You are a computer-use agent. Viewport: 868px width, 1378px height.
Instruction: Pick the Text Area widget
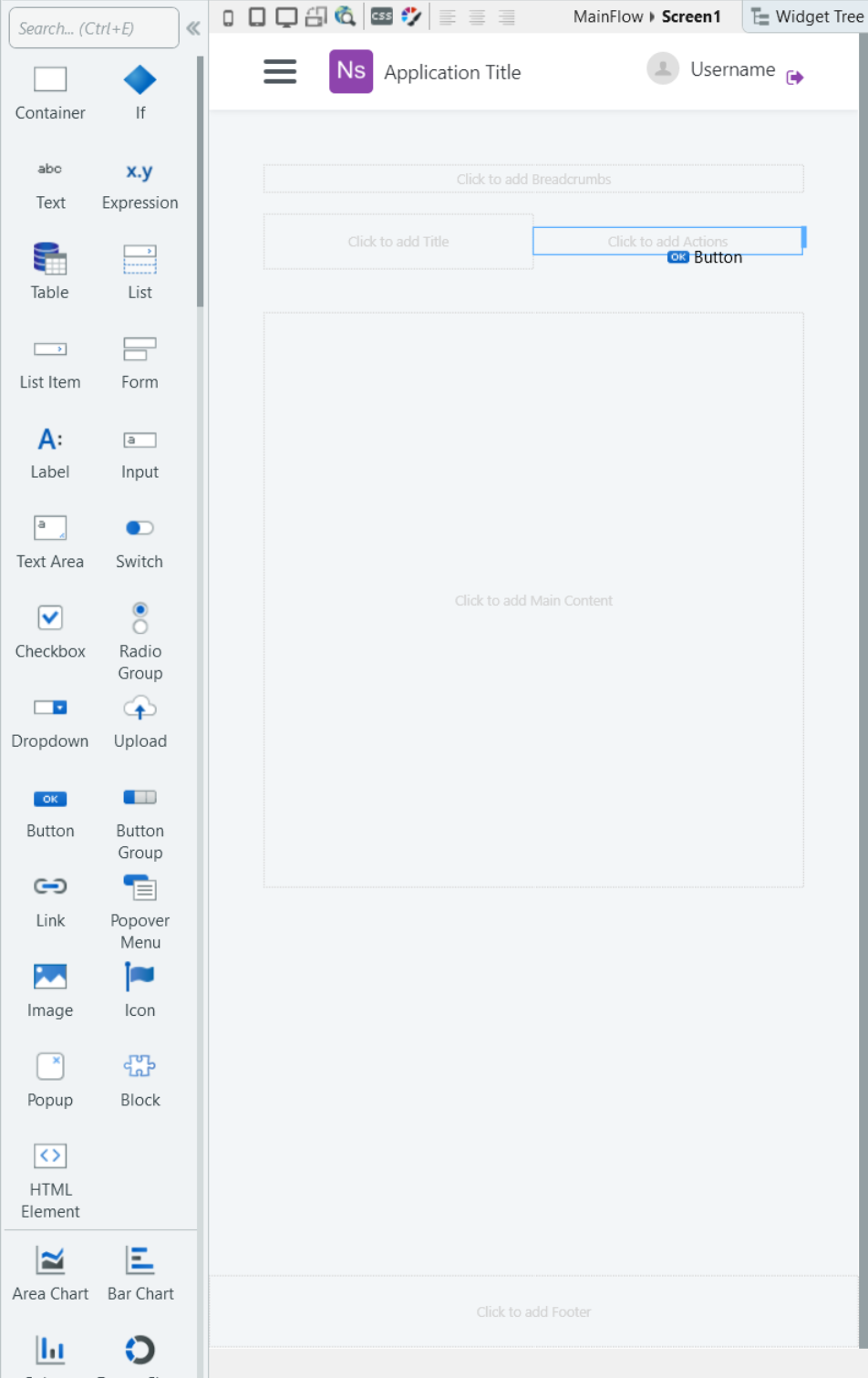[x=50, y=543]
